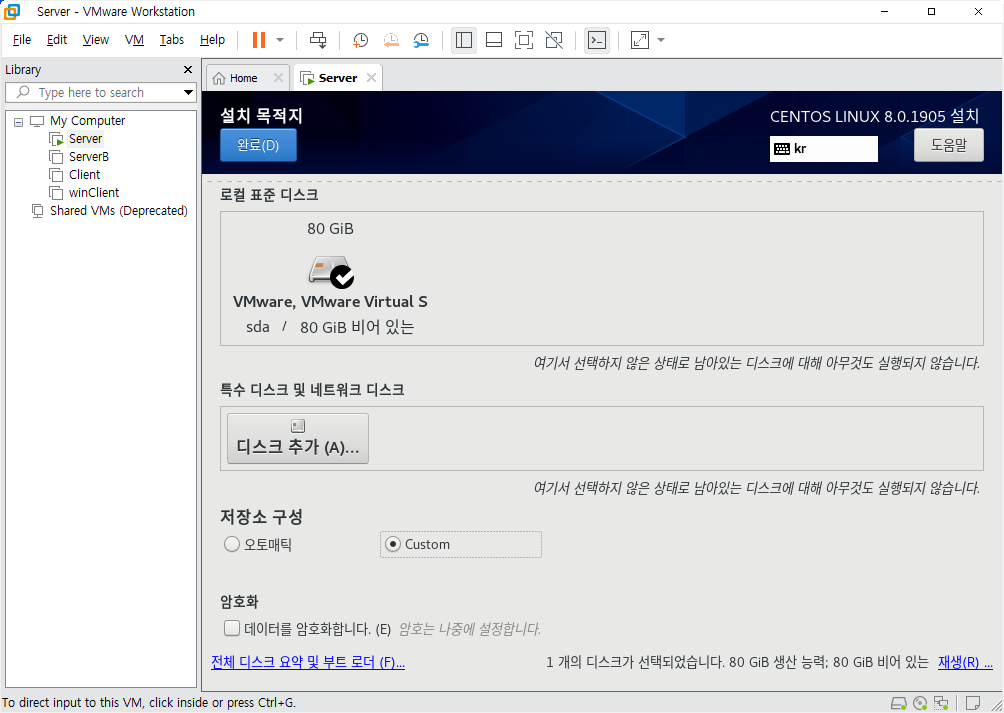The width and height of the screenshot is (1004, 713).
Task: Click the 재생(R) refresh link
Action: pos(965,662)
